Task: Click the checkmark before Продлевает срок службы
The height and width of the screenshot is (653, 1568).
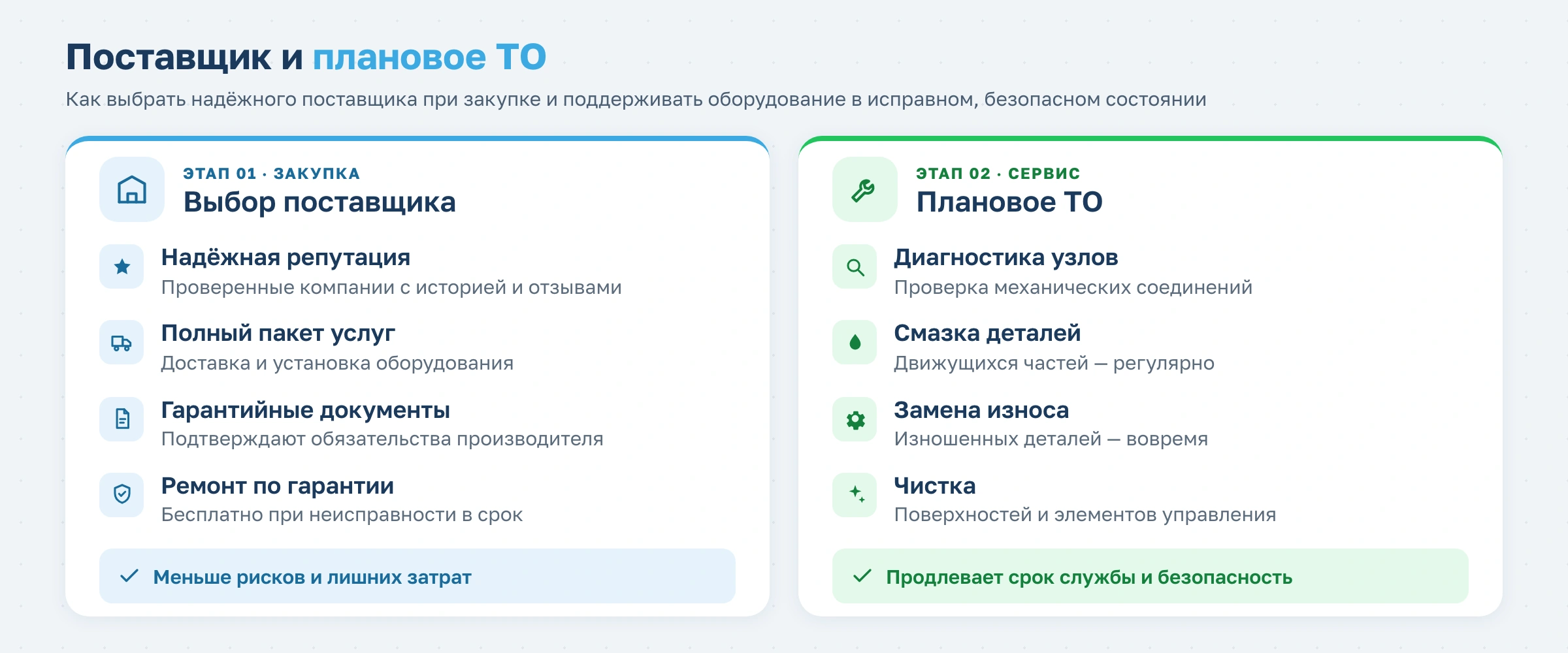Action: tap(862, 576)
